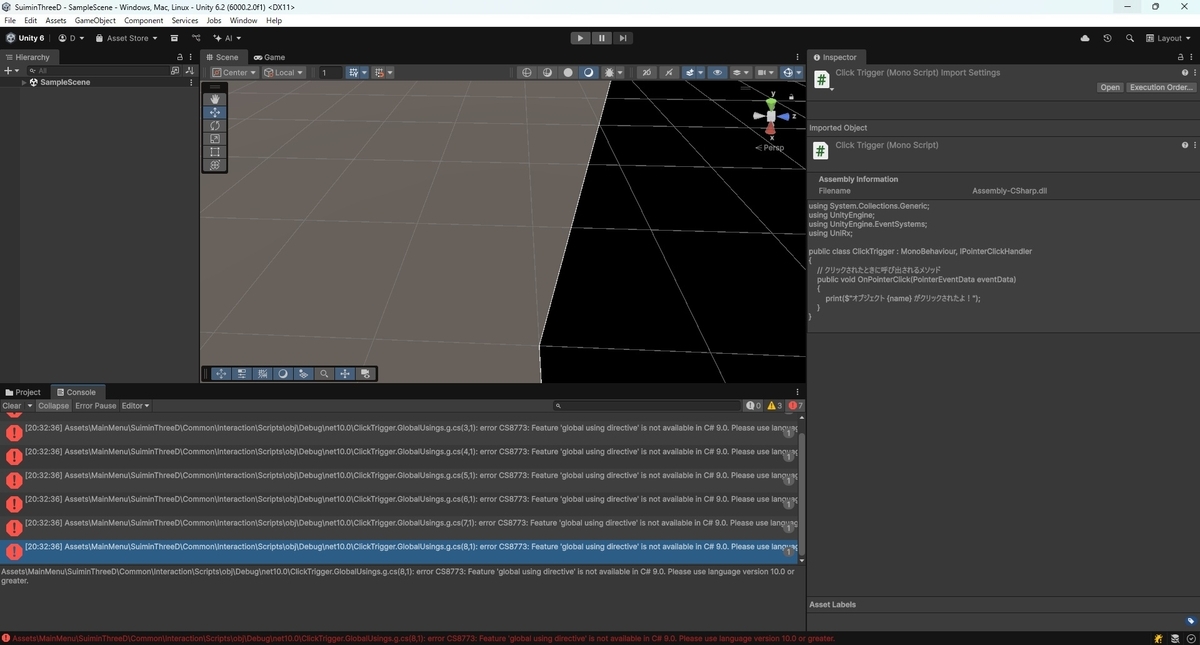Toggle Error Pause in Console
The height and width of the screenshot is (645, 1200).
click(96, 406)
